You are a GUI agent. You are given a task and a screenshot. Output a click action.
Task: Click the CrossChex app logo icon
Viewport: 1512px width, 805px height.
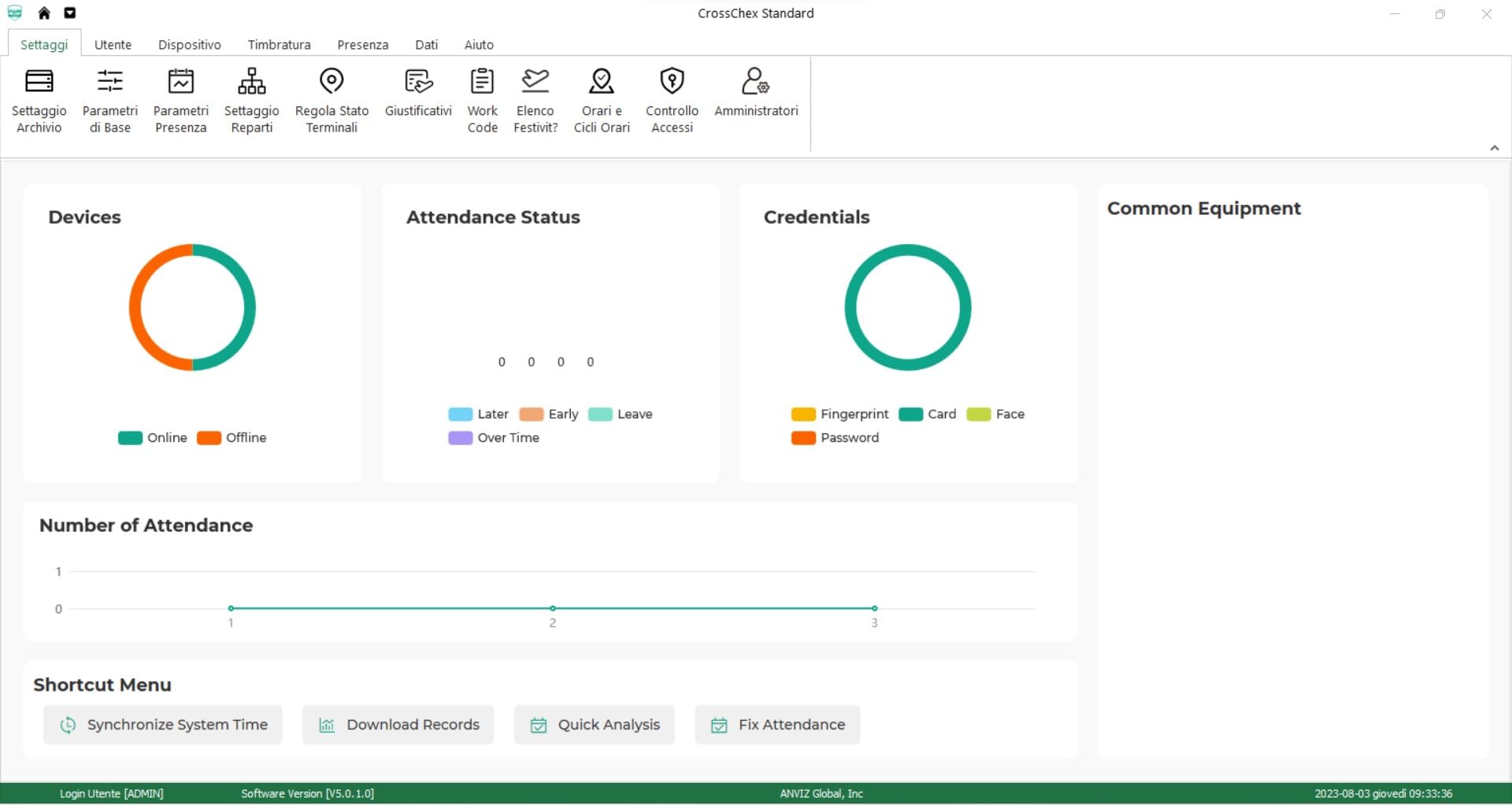click(15, 13)
